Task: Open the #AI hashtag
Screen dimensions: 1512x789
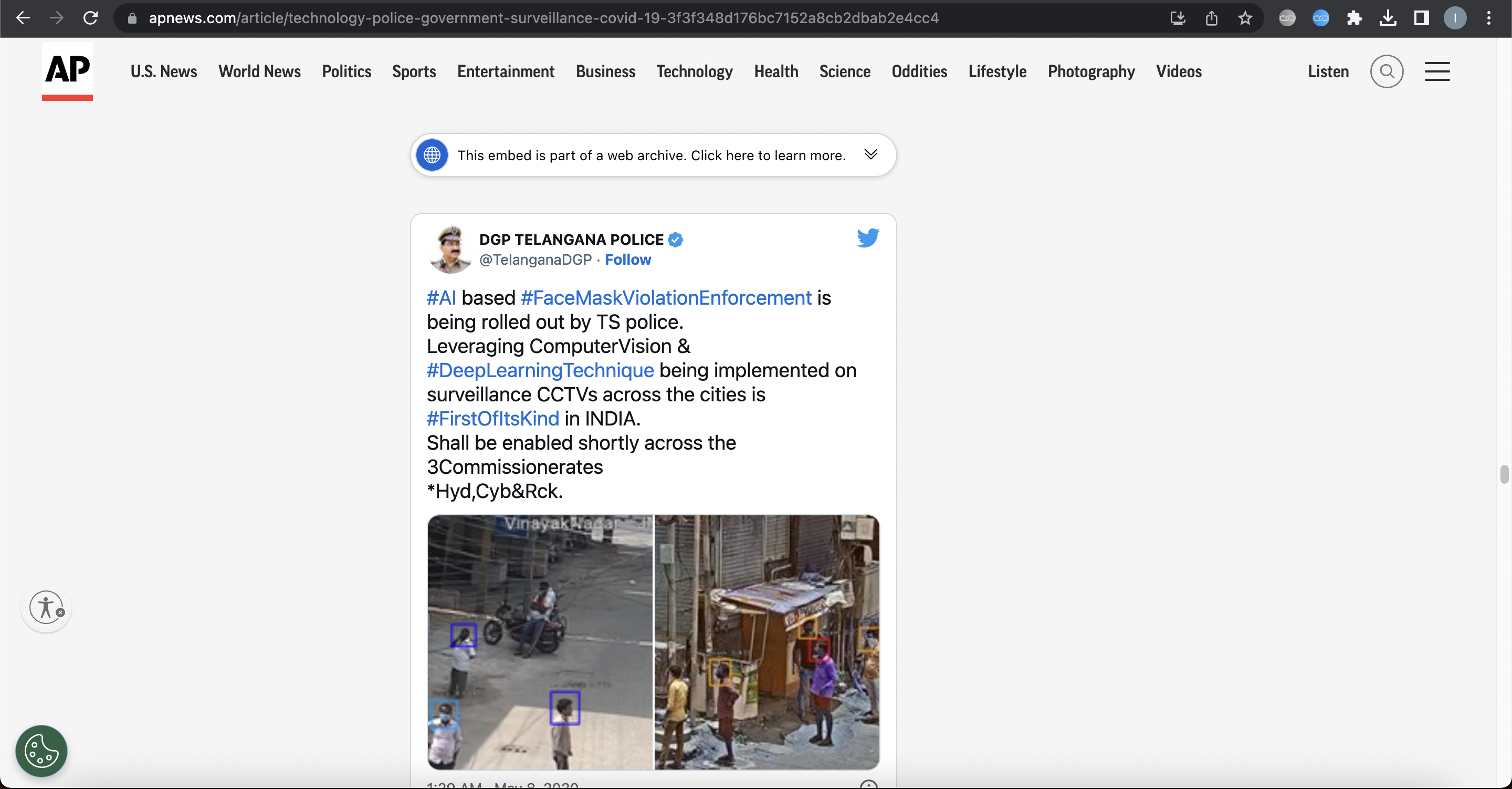Action: click(442, 298)
